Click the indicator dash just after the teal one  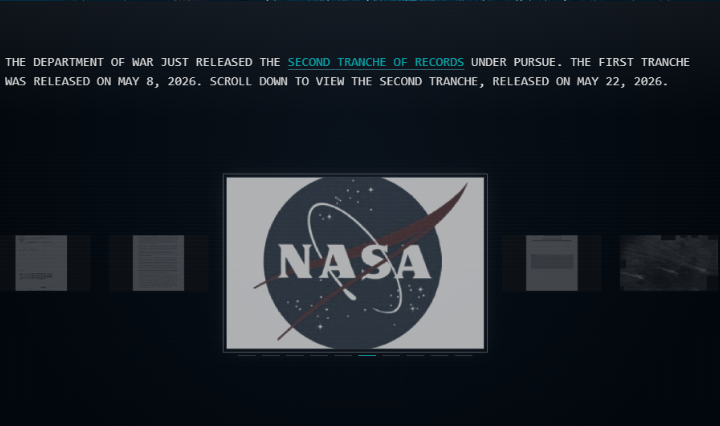coord(391,355)
